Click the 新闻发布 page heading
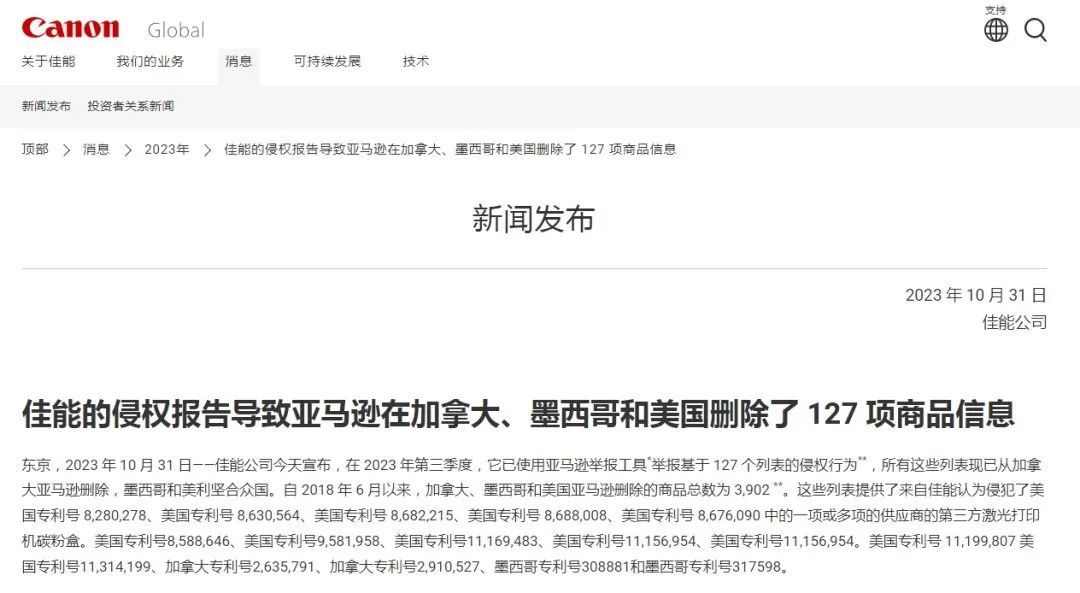Screen dimensions: 1080x593 click(x=533, y=220)
